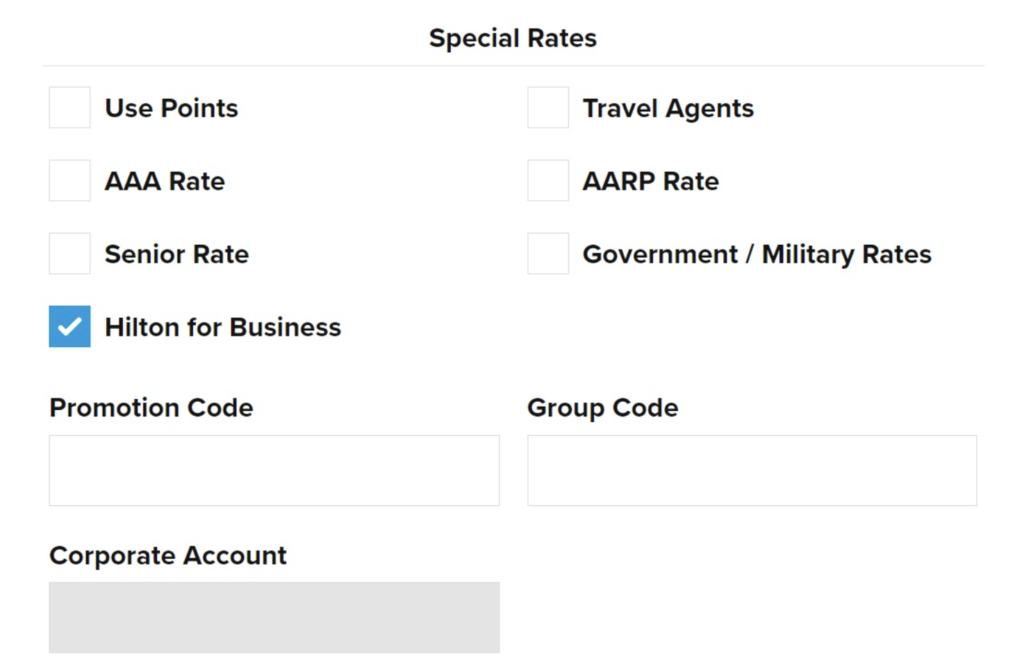Uncheck the Hilton for Business checkbox

point(70,327)
